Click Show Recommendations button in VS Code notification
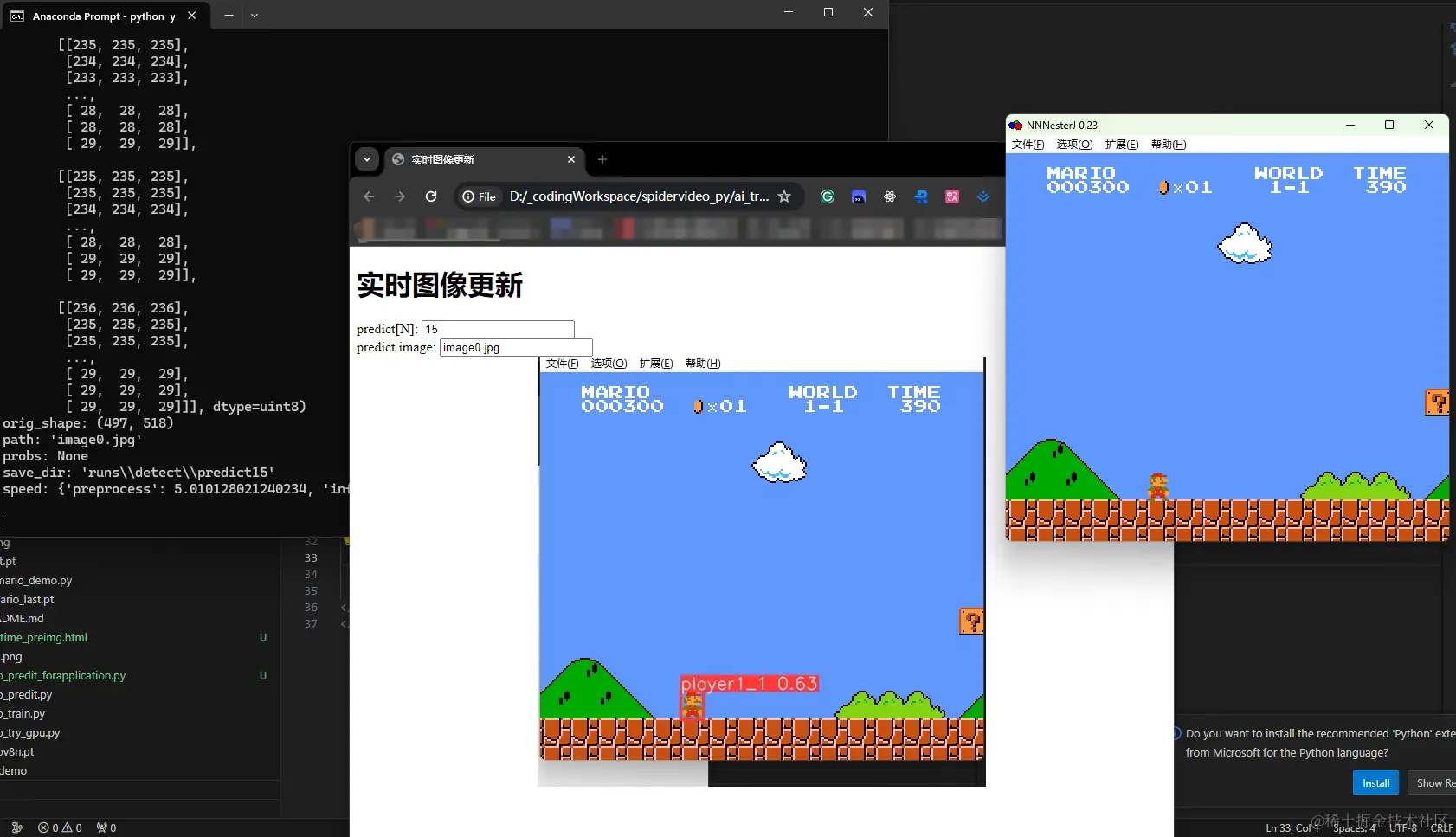Viewport: 1456px width, 837px height. [1432, 782]
